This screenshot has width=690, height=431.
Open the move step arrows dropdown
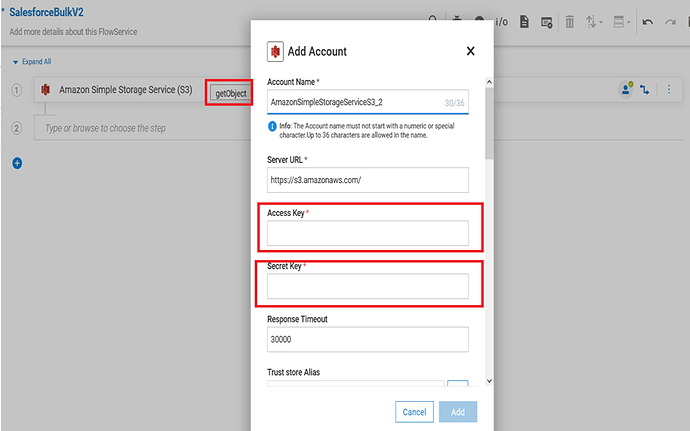tap(594, 22)
